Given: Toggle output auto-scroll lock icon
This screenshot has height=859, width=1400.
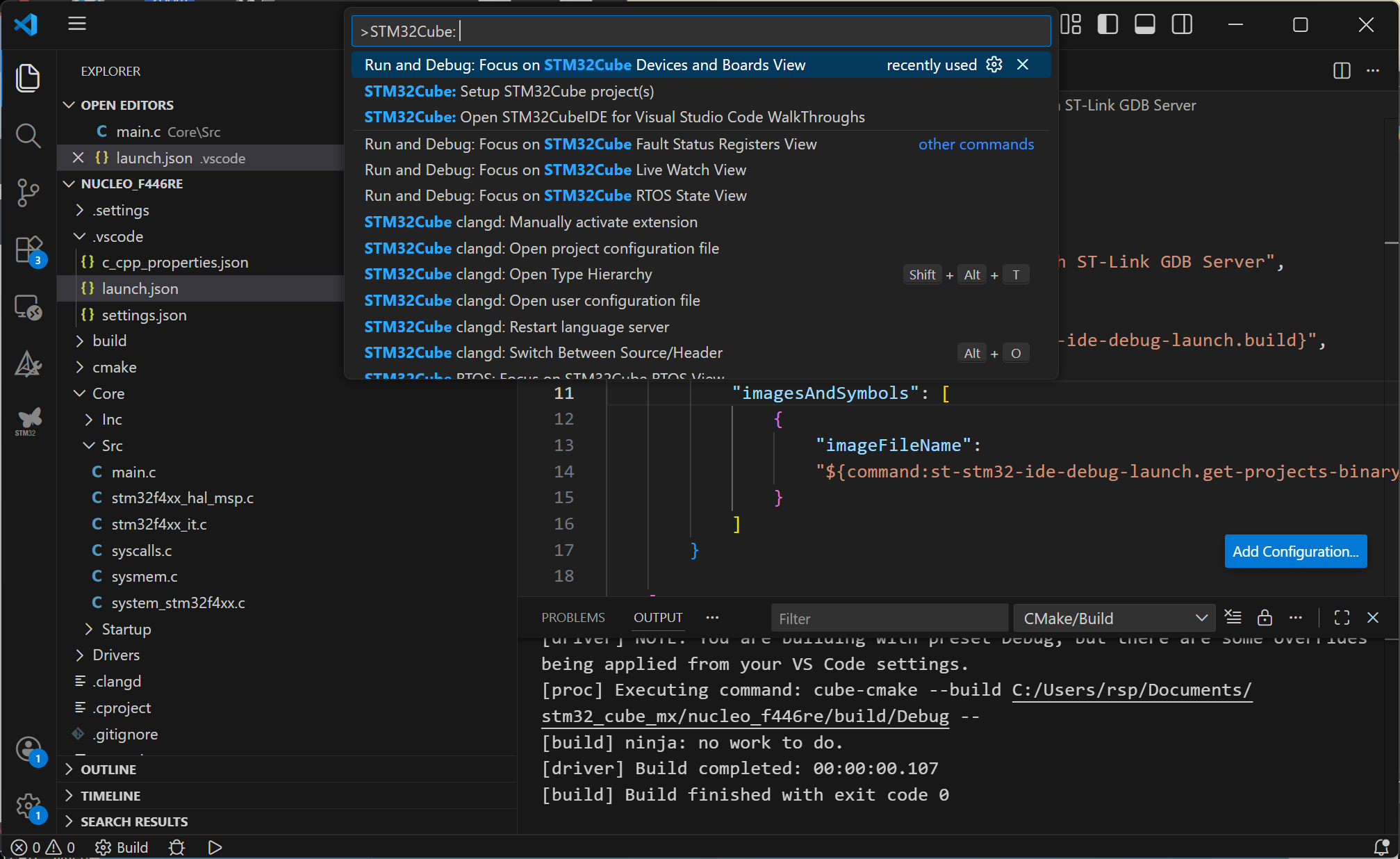Looking at the screenshot, I should (x=1265, y=617).
